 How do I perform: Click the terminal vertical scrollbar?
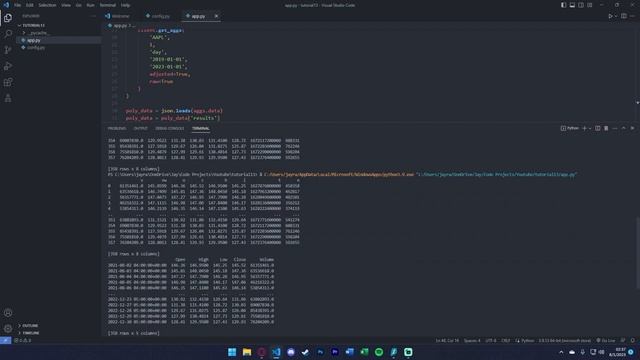638,253
